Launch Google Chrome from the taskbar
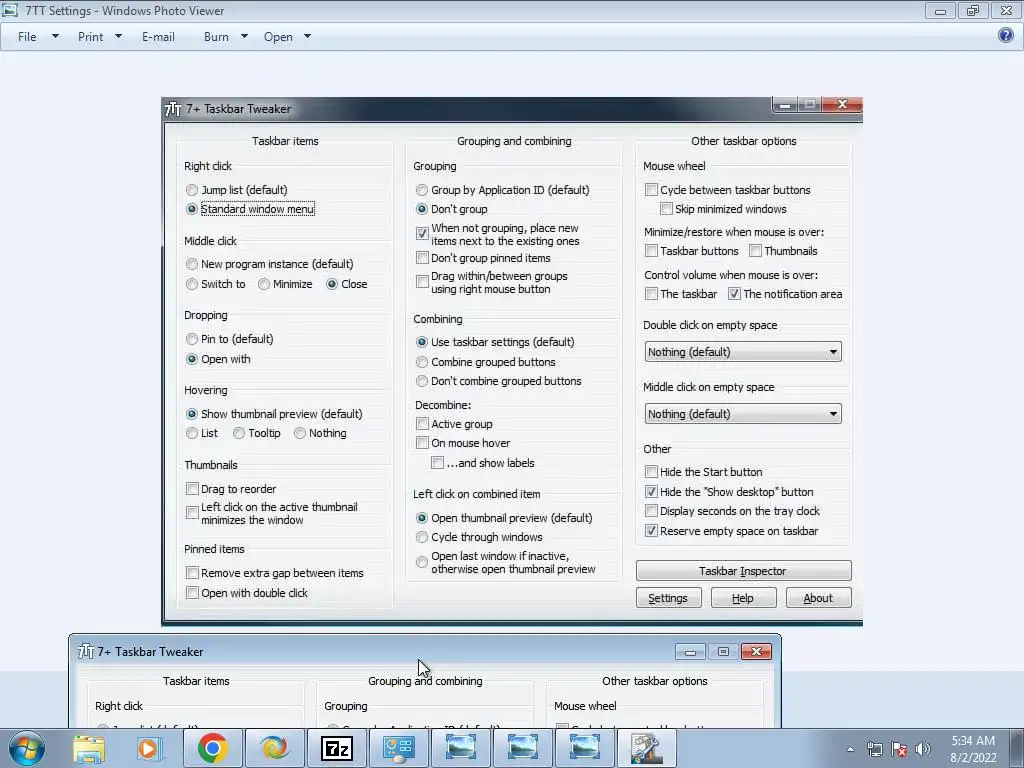The image size is (1024, 768). pos(212,748)
